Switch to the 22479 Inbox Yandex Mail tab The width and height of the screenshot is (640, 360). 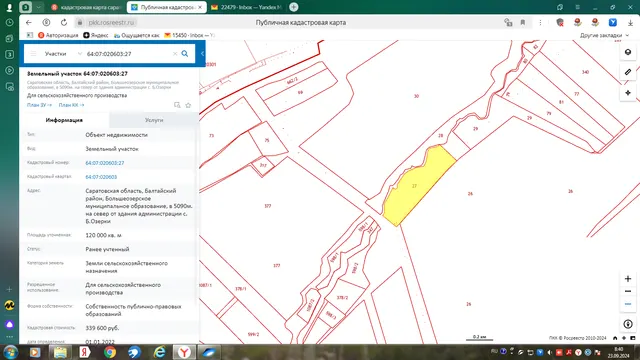coord(247,7)
